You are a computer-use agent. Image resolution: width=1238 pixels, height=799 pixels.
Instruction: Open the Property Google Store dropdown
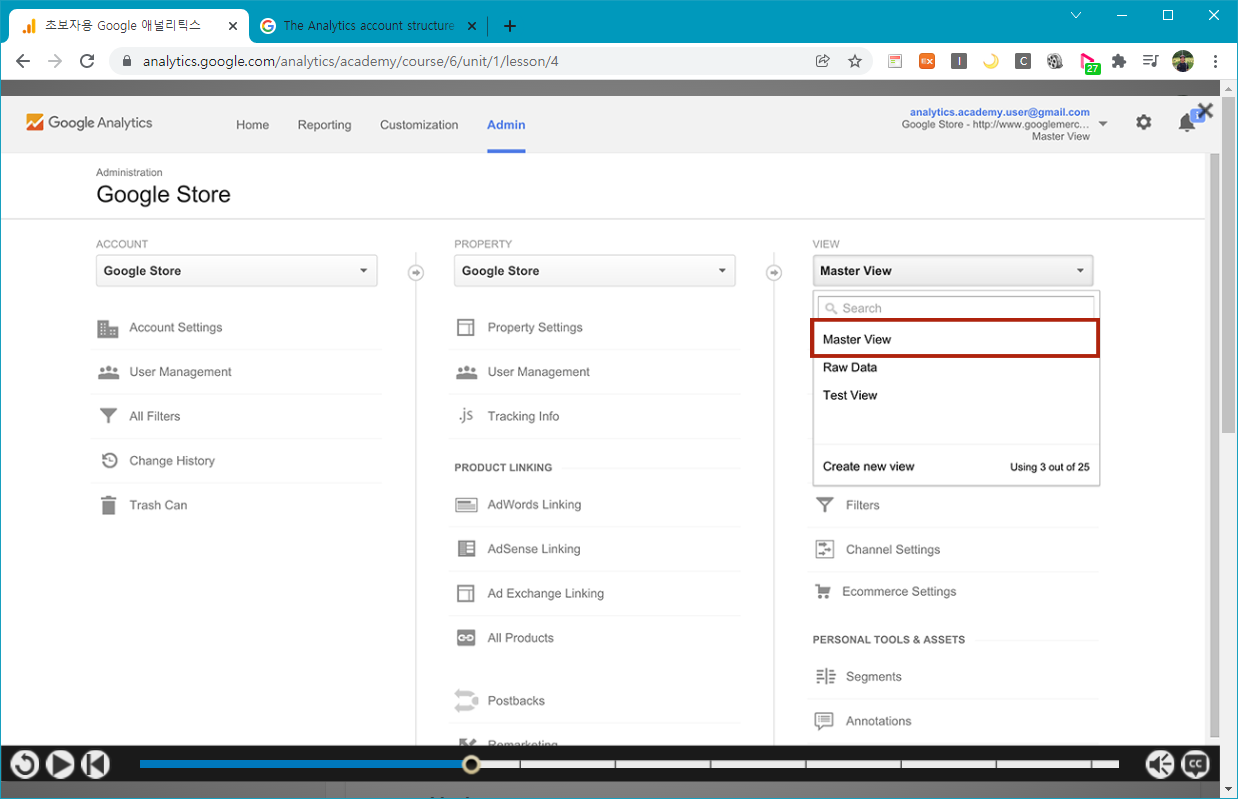pos(594,271)
